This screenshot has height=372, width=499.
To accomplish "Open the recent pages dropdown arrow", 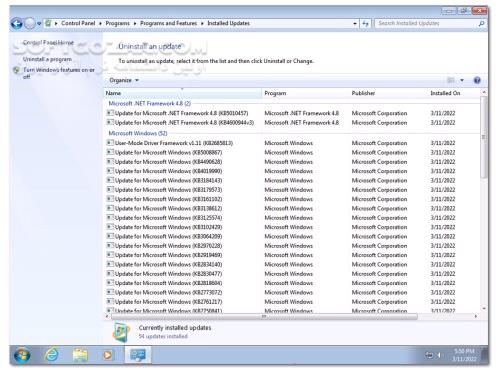I will click(39, 24).
